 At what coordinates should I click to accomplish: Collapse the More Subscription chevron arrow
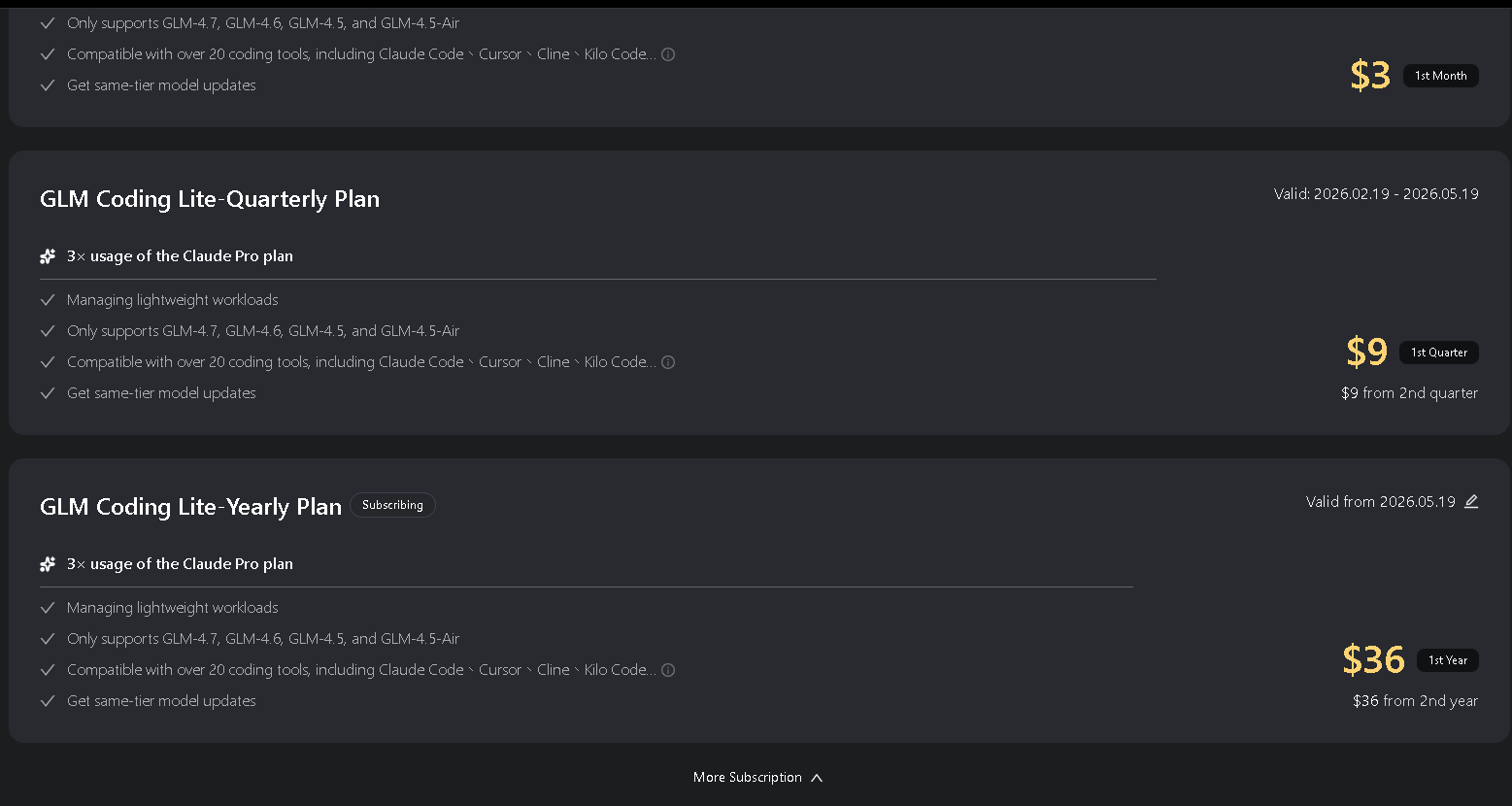click(817, 778)
